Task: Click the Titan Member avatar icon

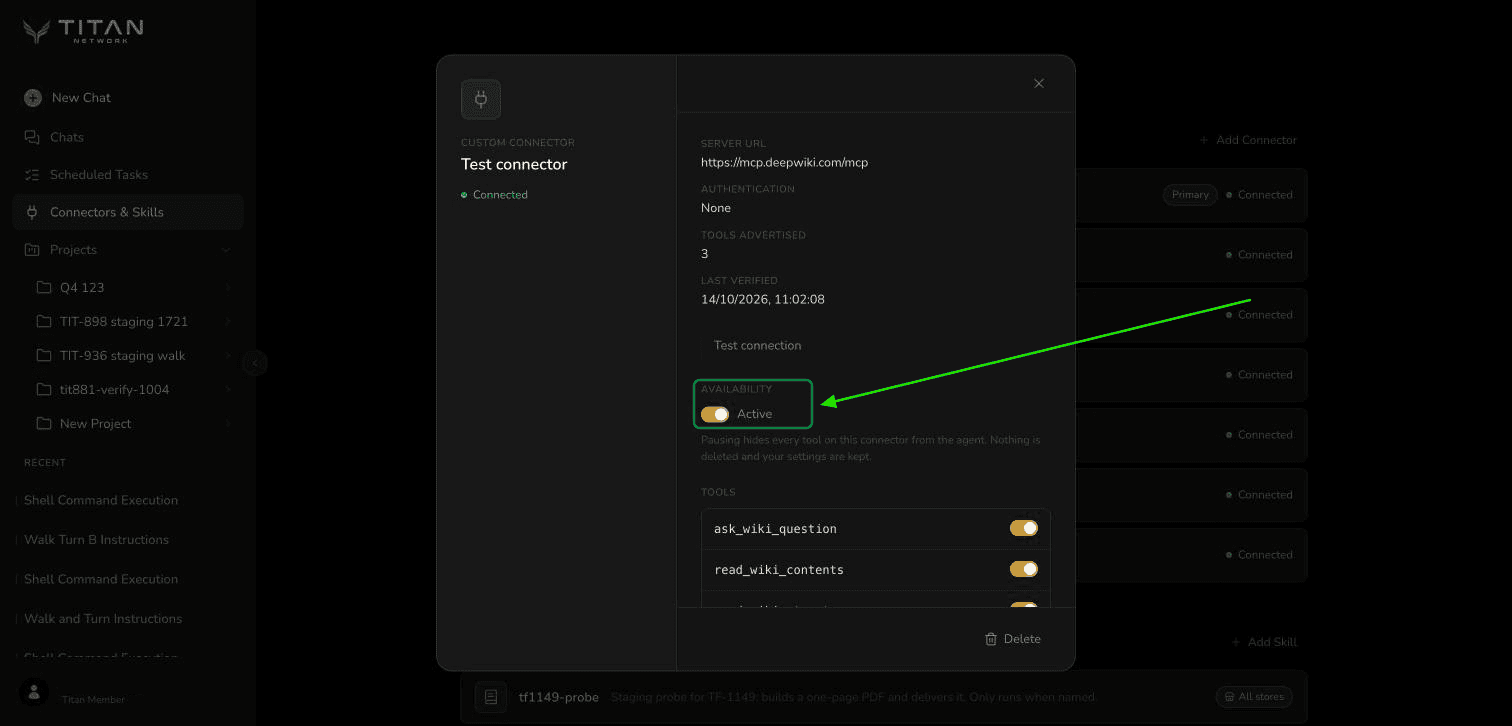Action: (x=34, y=692)
